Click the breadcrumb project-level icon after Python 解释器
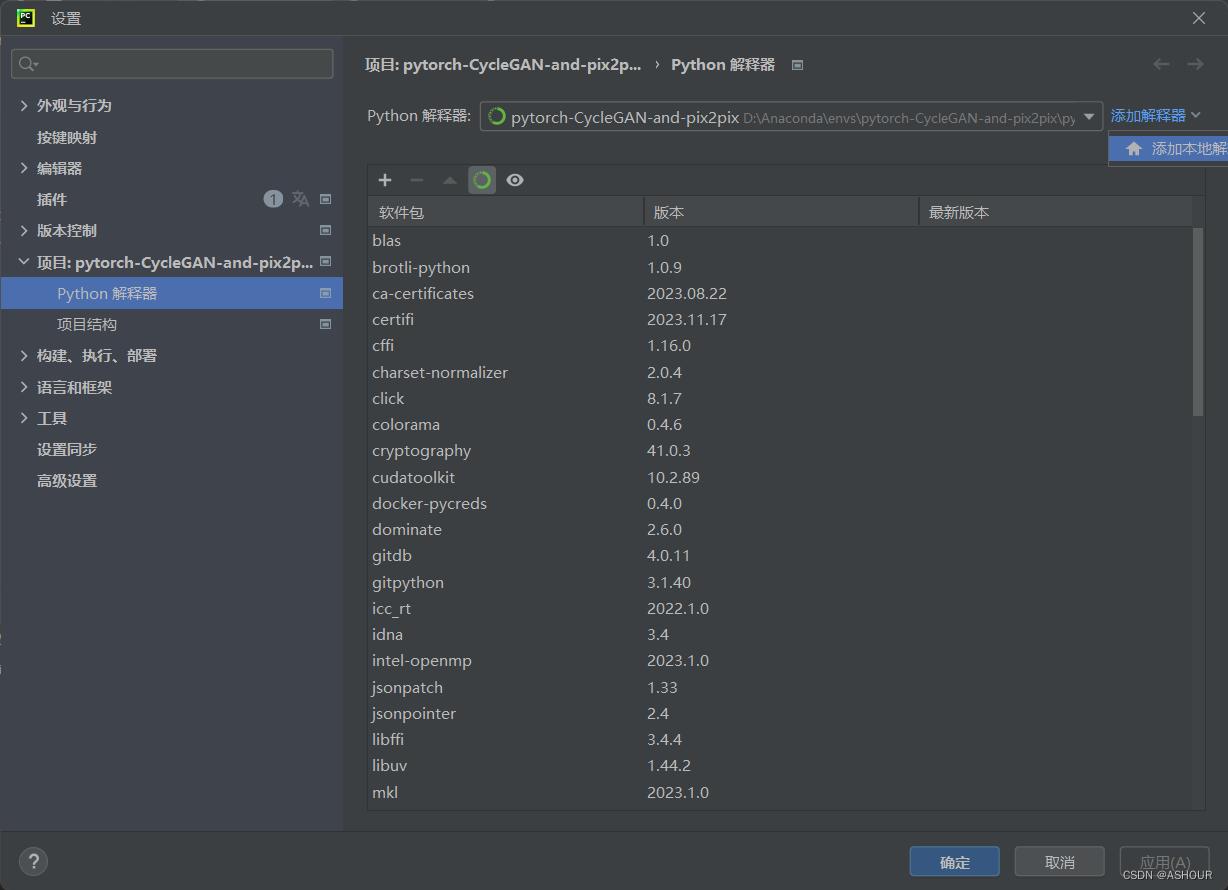The height and width of the screenshot is (890, 1228). (x=797, y=65)
